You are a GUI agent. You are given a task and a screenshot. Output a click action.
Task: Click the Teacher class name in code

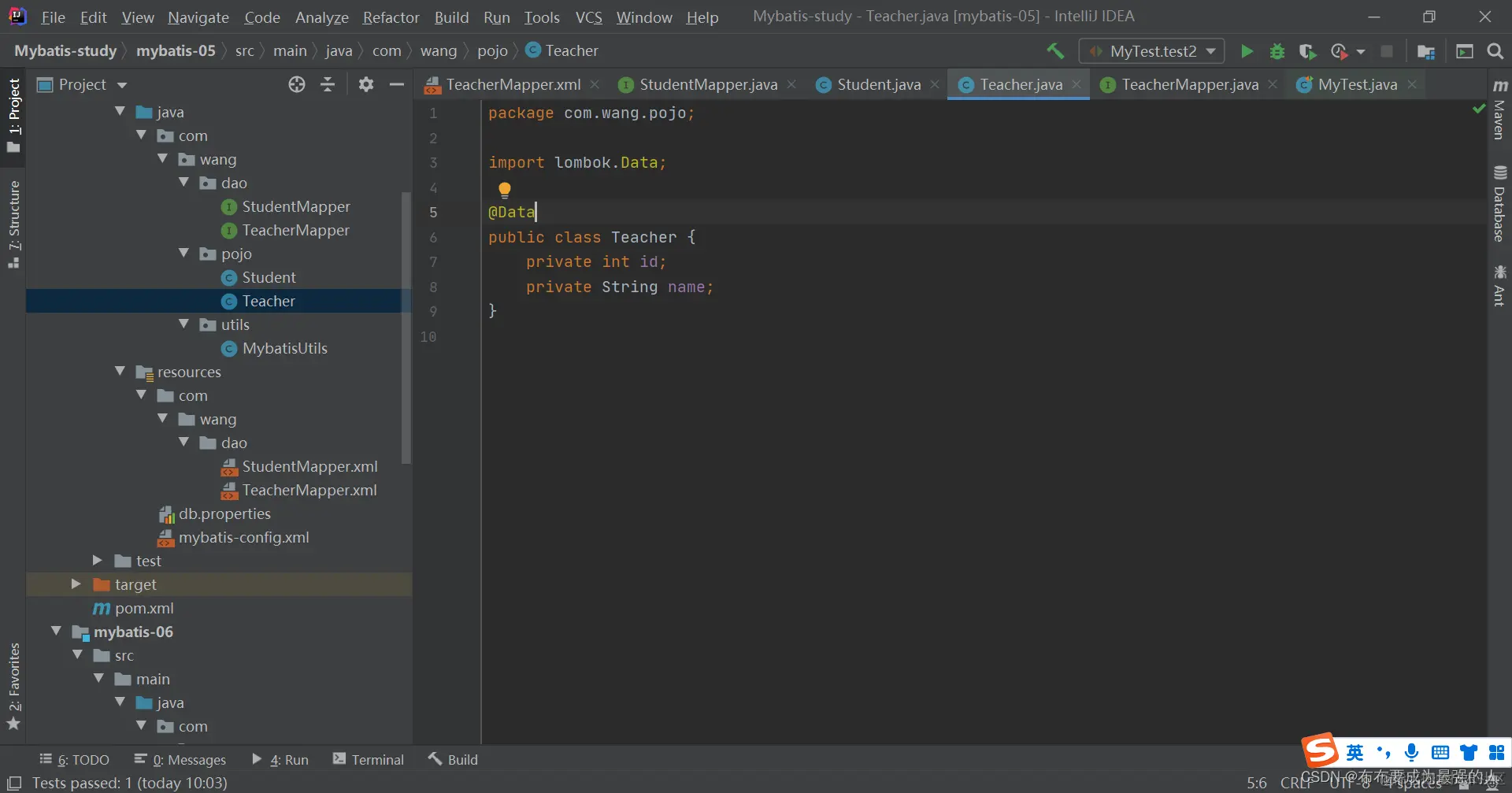(643, 237)
